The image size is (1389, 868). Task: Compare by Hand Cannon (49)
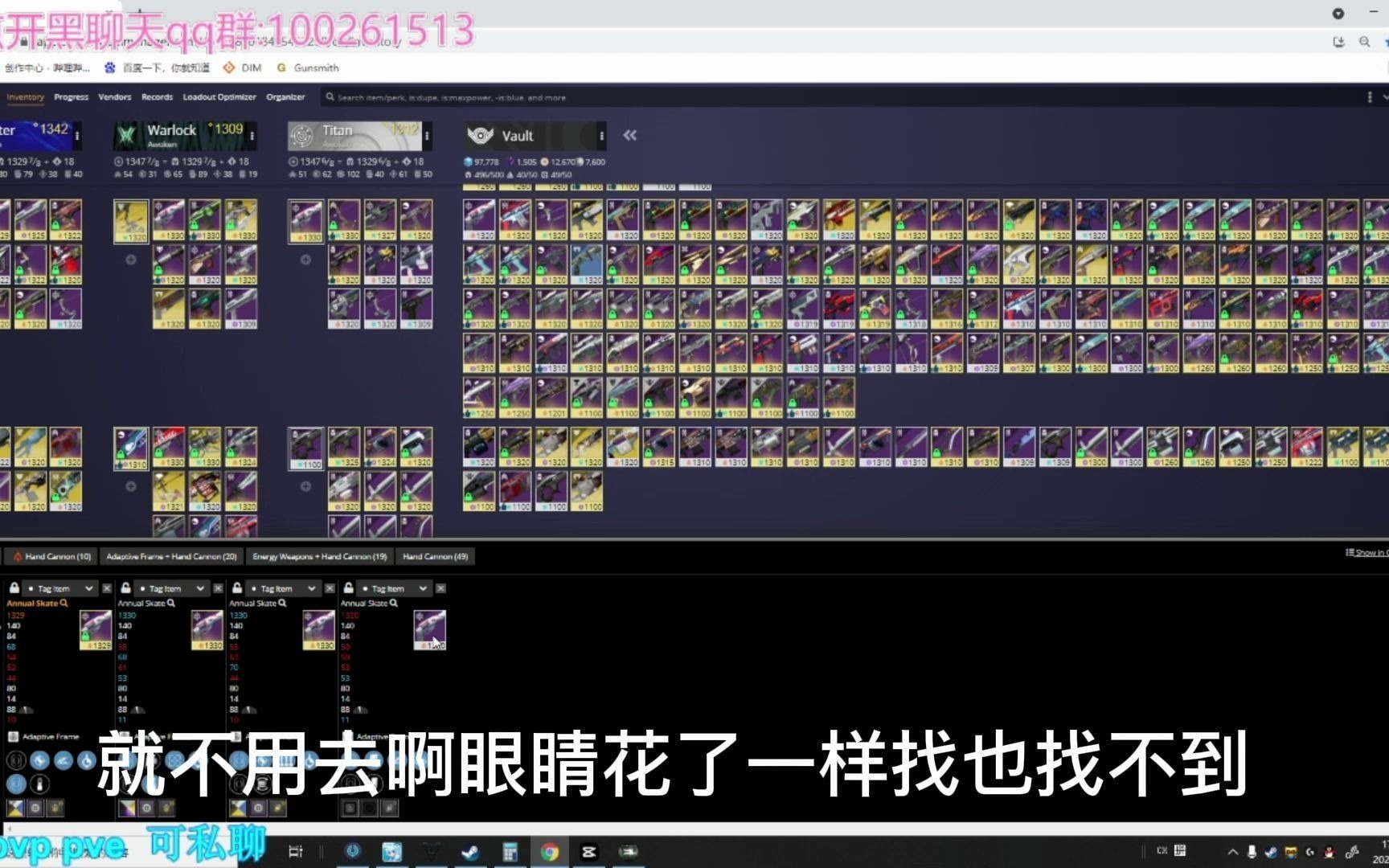click(435, 556)
